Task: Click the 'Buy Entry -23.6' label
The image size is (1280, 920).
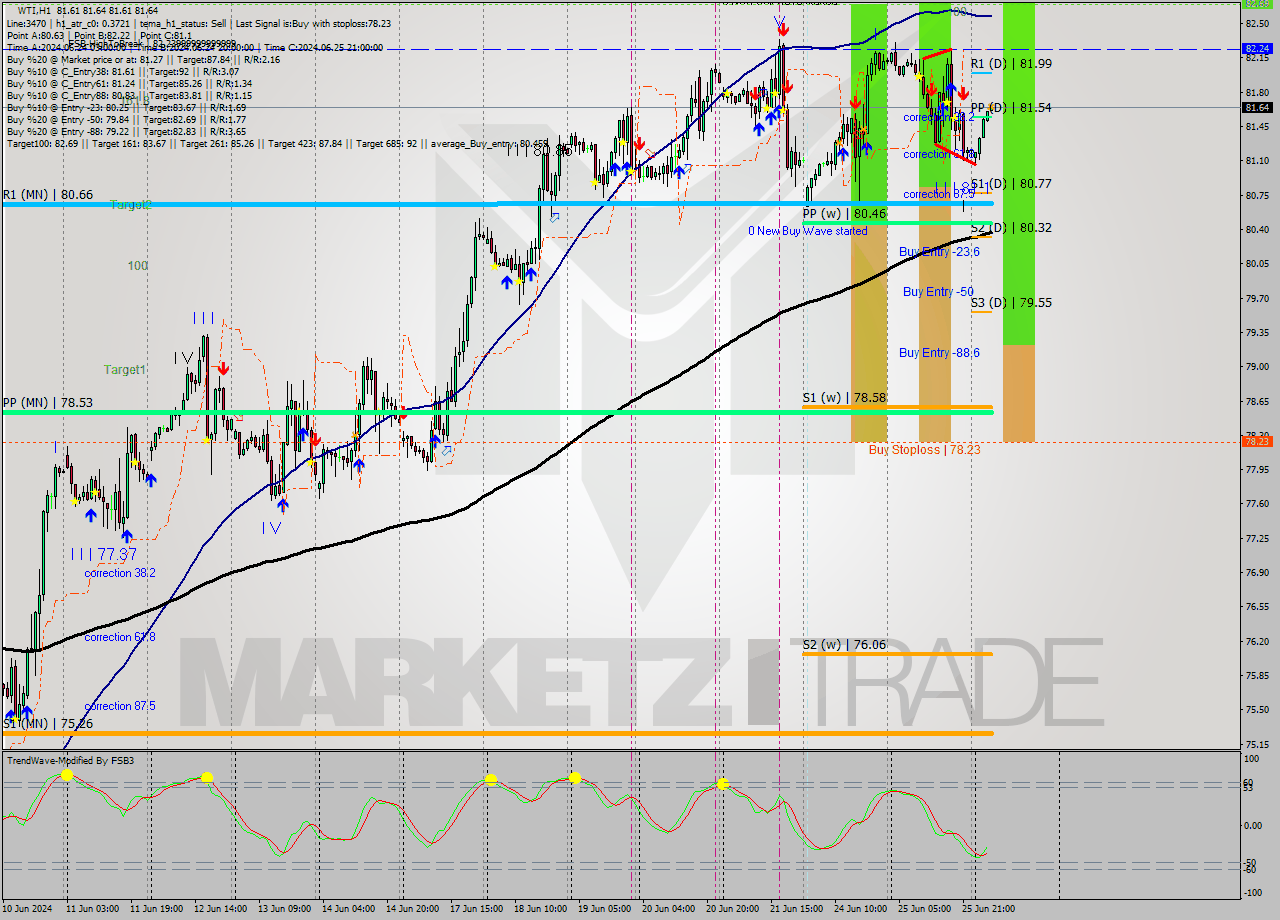Action: coord(939,252)
